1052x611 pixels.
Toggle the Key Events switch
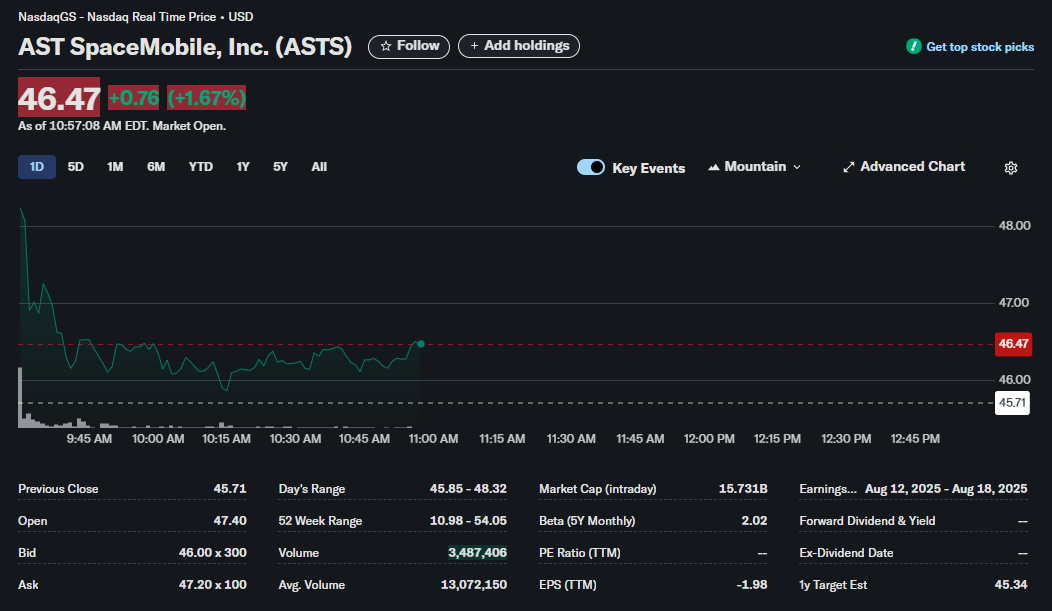(591, 167)
